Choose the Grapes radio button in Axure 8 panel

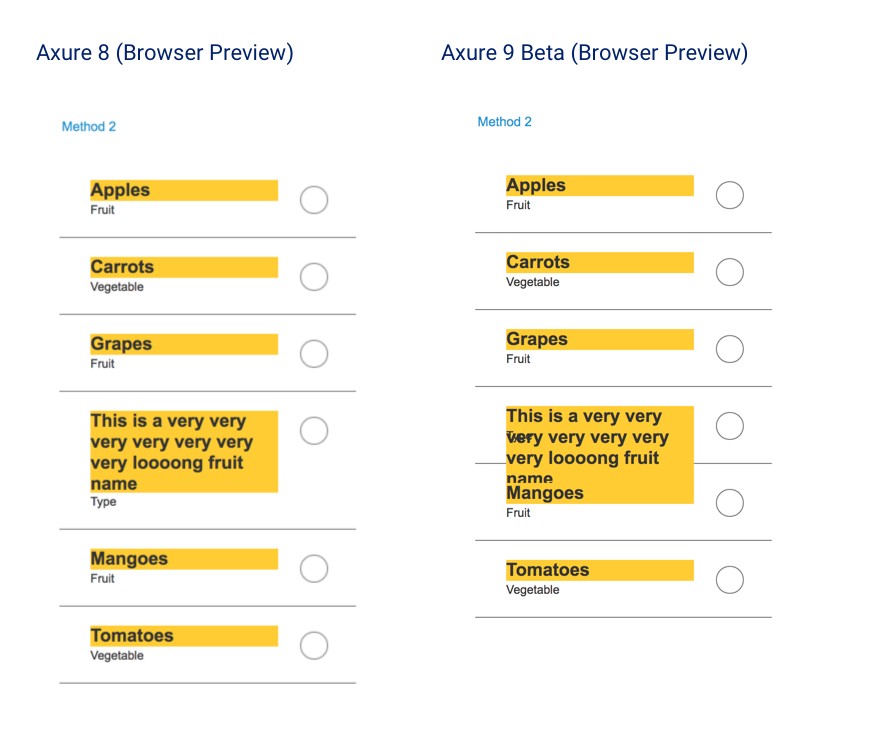click(x=314, y=354)
